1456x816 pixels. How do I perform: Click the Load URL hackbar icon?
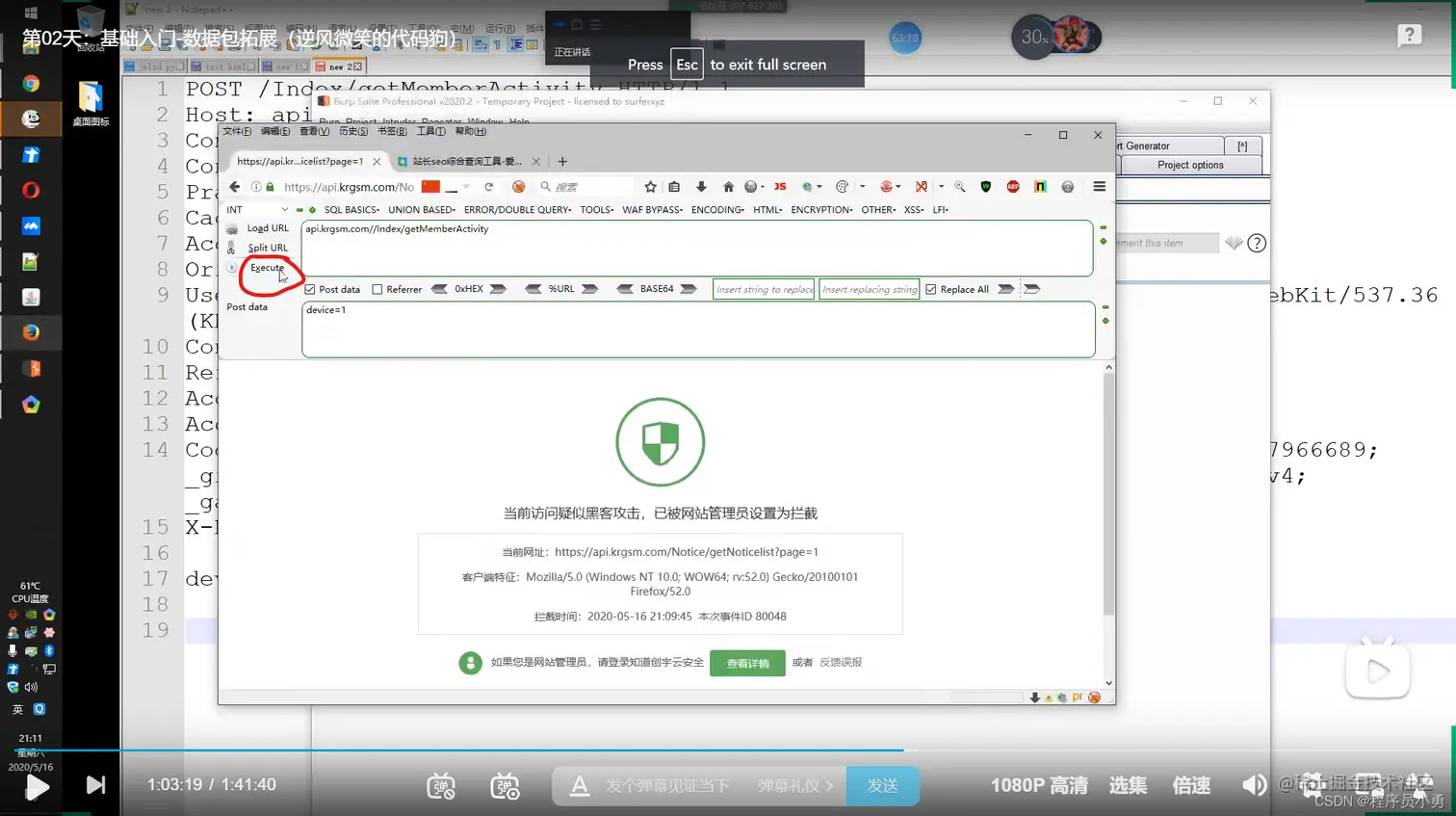tap(232, 229)
